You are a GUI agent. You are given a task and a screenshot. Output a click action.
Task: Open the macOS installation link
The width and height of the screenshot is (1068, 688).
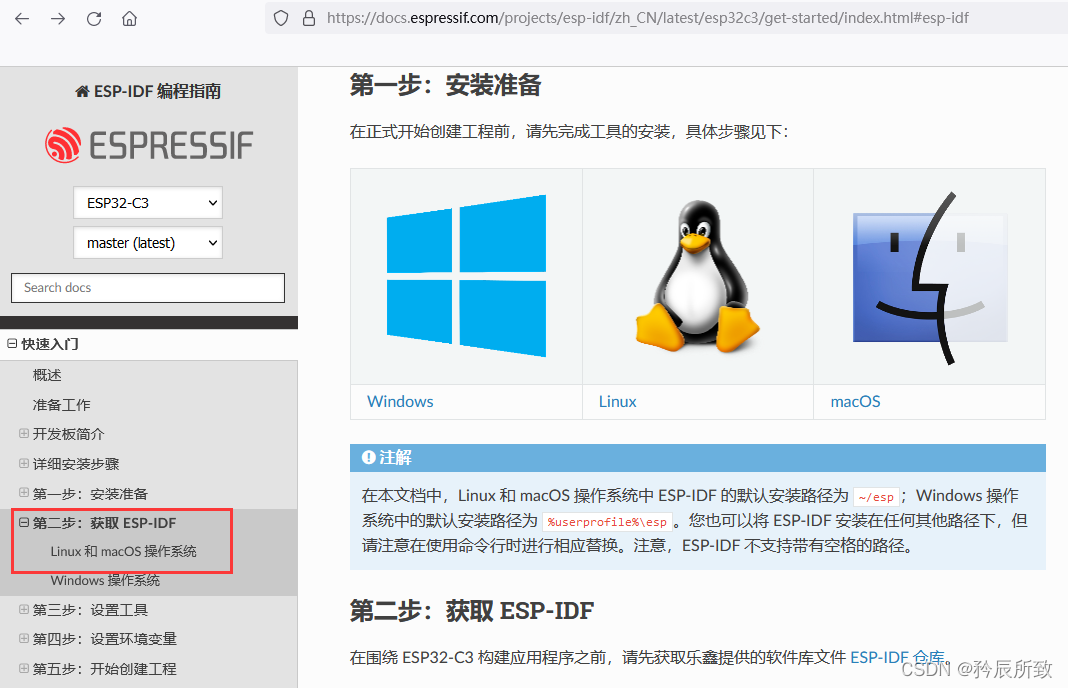(855, 401)
